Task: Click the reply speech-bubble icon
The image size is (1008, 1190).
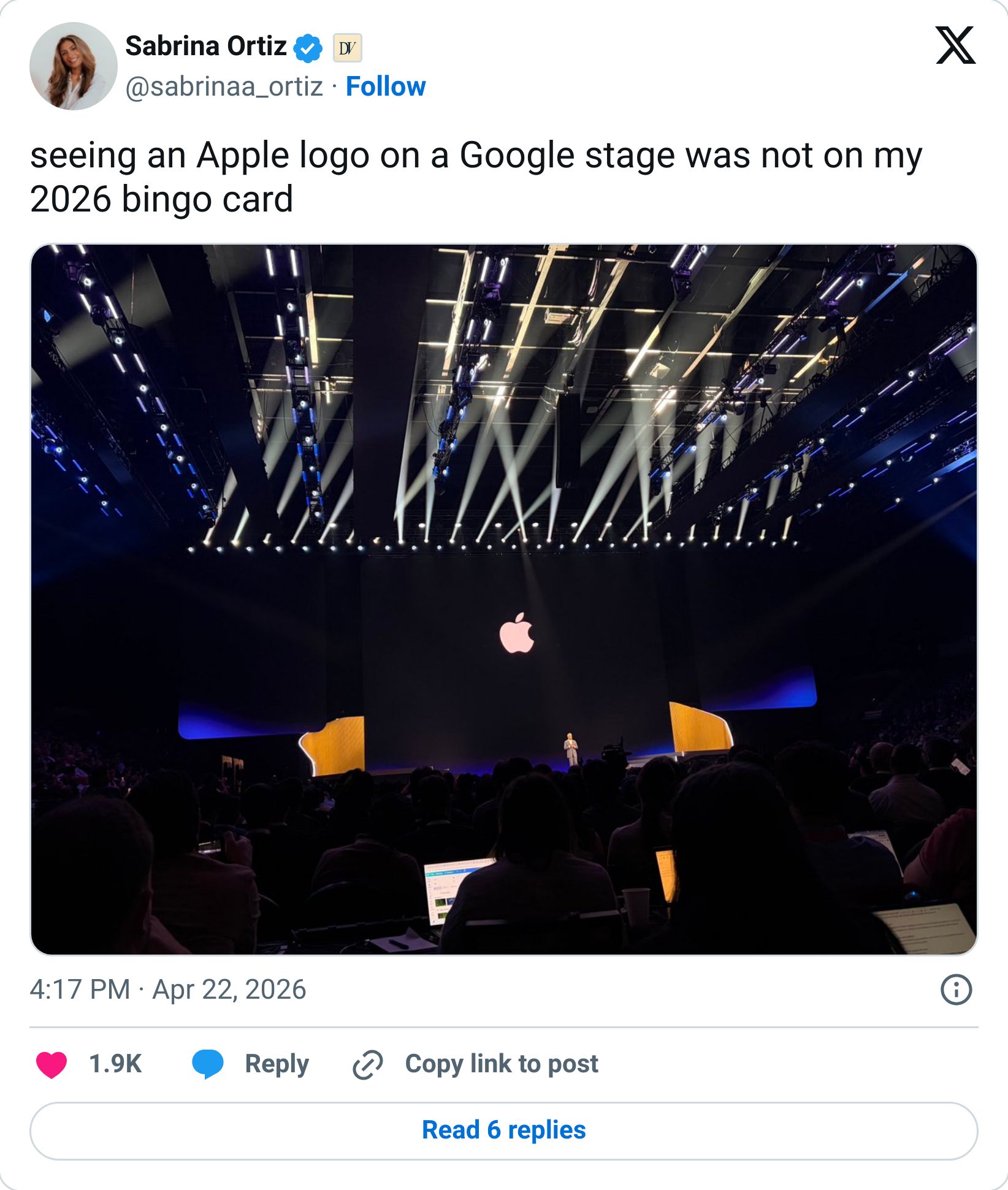Action: 207,1064
